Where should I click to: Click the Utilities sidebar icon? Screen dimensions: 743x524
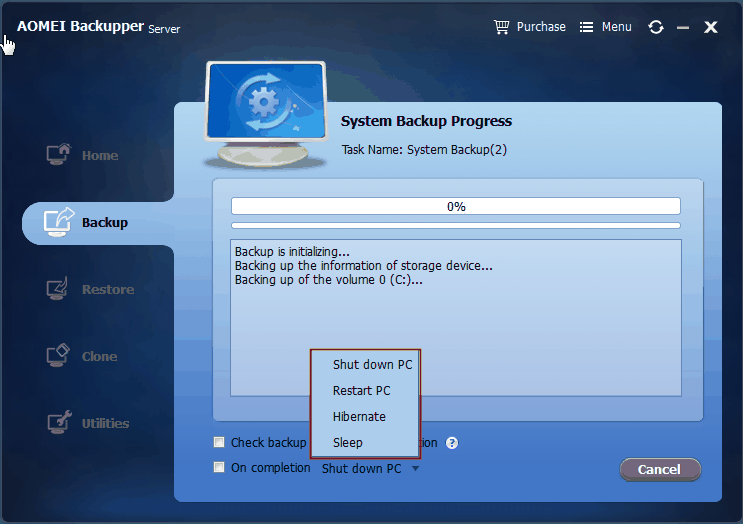59,423
